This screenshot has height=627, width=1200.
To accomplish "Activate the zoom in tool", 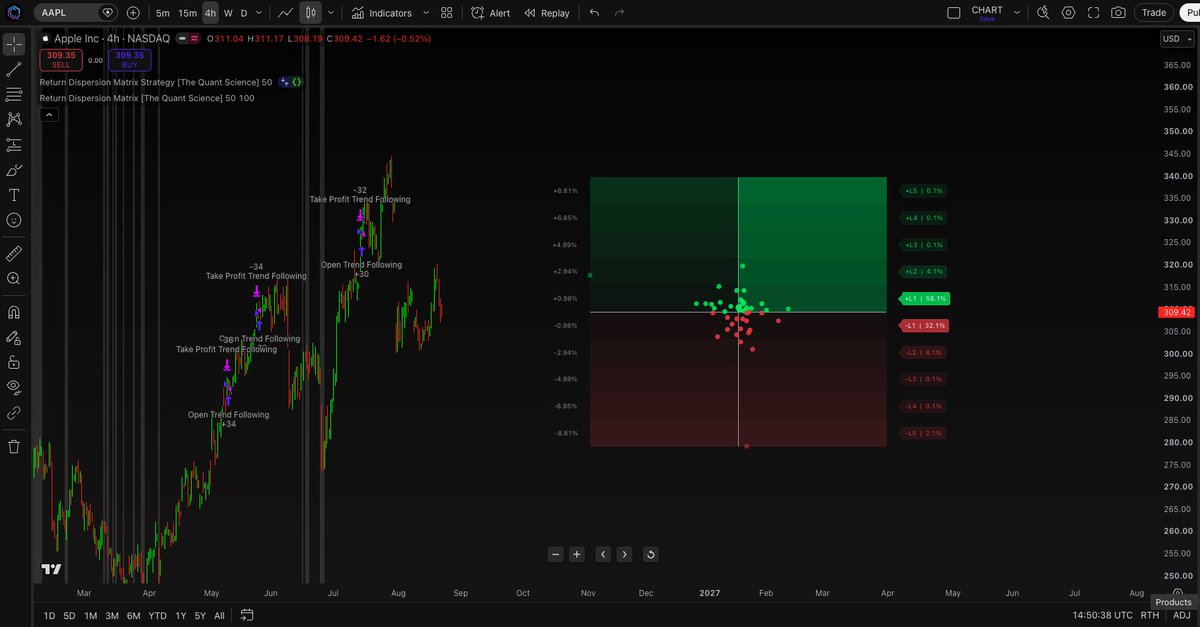I will pyautogui.click(x=14, y=279).
